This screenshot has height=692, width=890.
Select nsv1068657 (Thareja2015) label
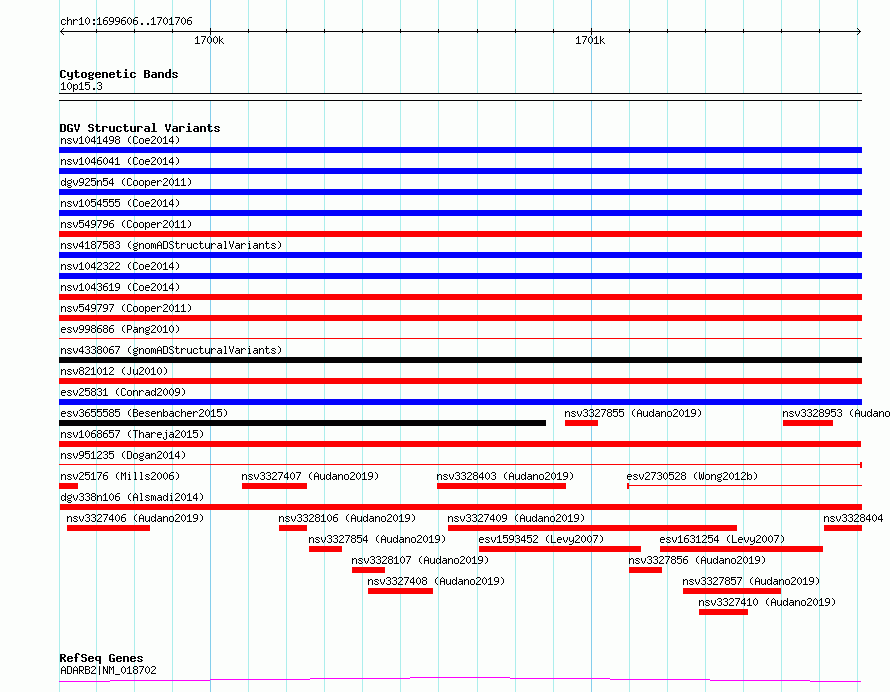132,434
